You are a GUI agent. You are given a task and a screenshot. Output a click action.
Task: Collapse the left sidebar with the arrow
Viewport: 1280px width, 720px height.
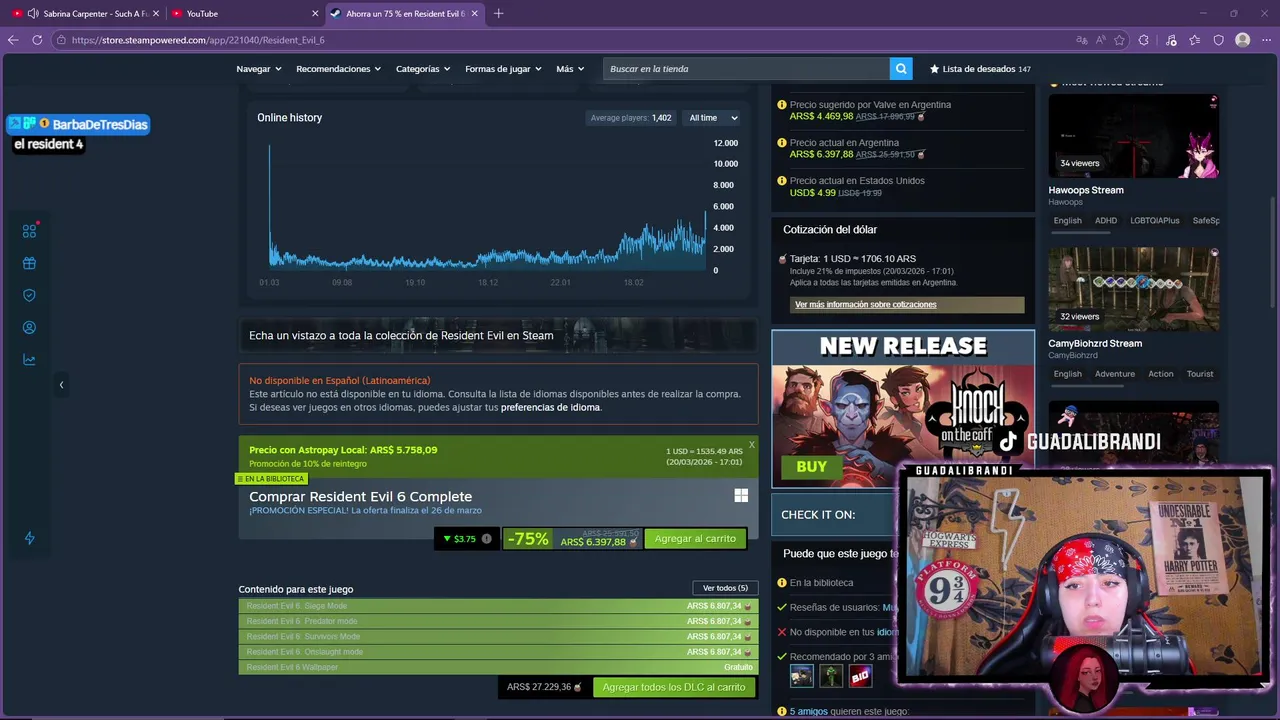click(x=61, y=385)
